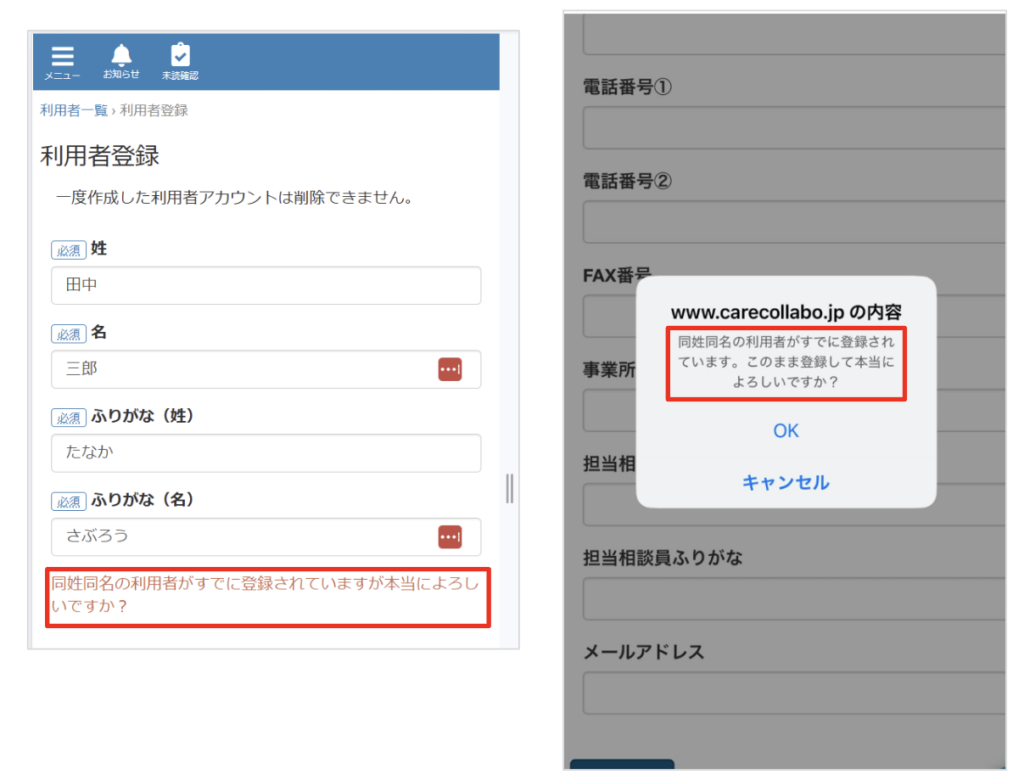This screenshot has width=1024, height=780.
Task: Click the ふりがな(名) field containing さぶろう
Action: tap(266, 537)
